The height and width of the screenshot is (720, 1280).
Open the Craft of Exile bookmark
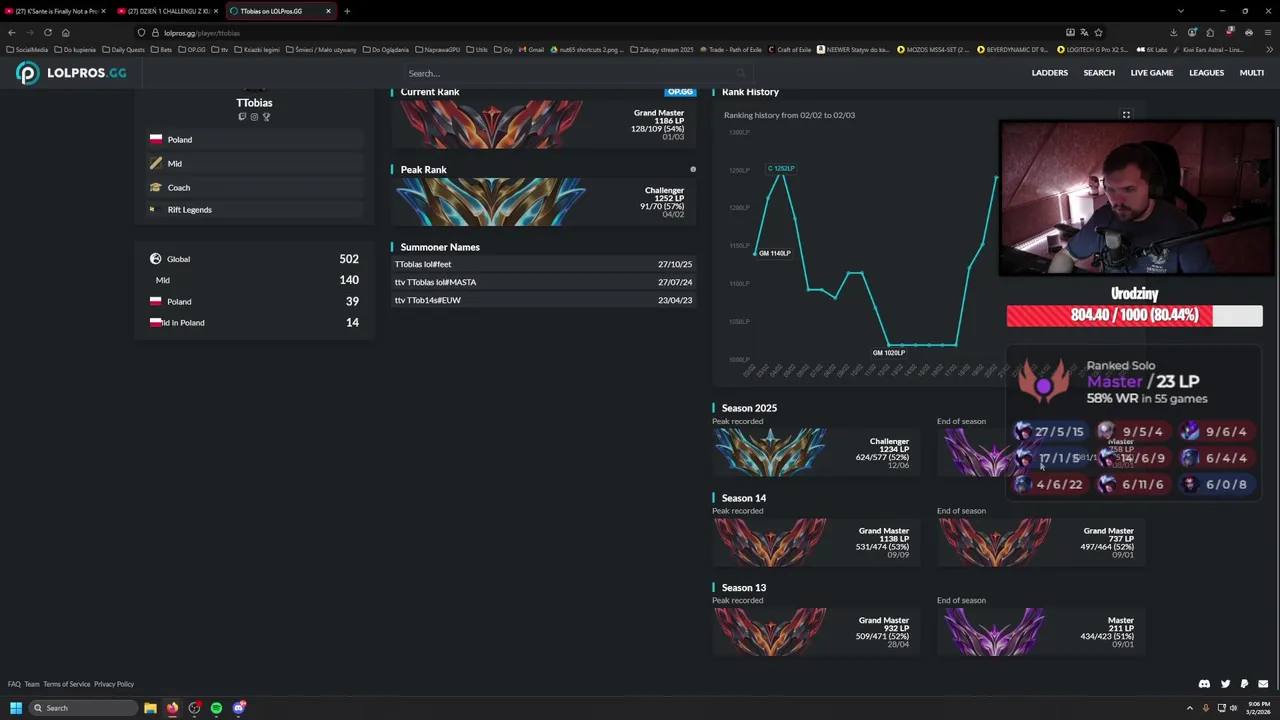(x=790, y=49)
